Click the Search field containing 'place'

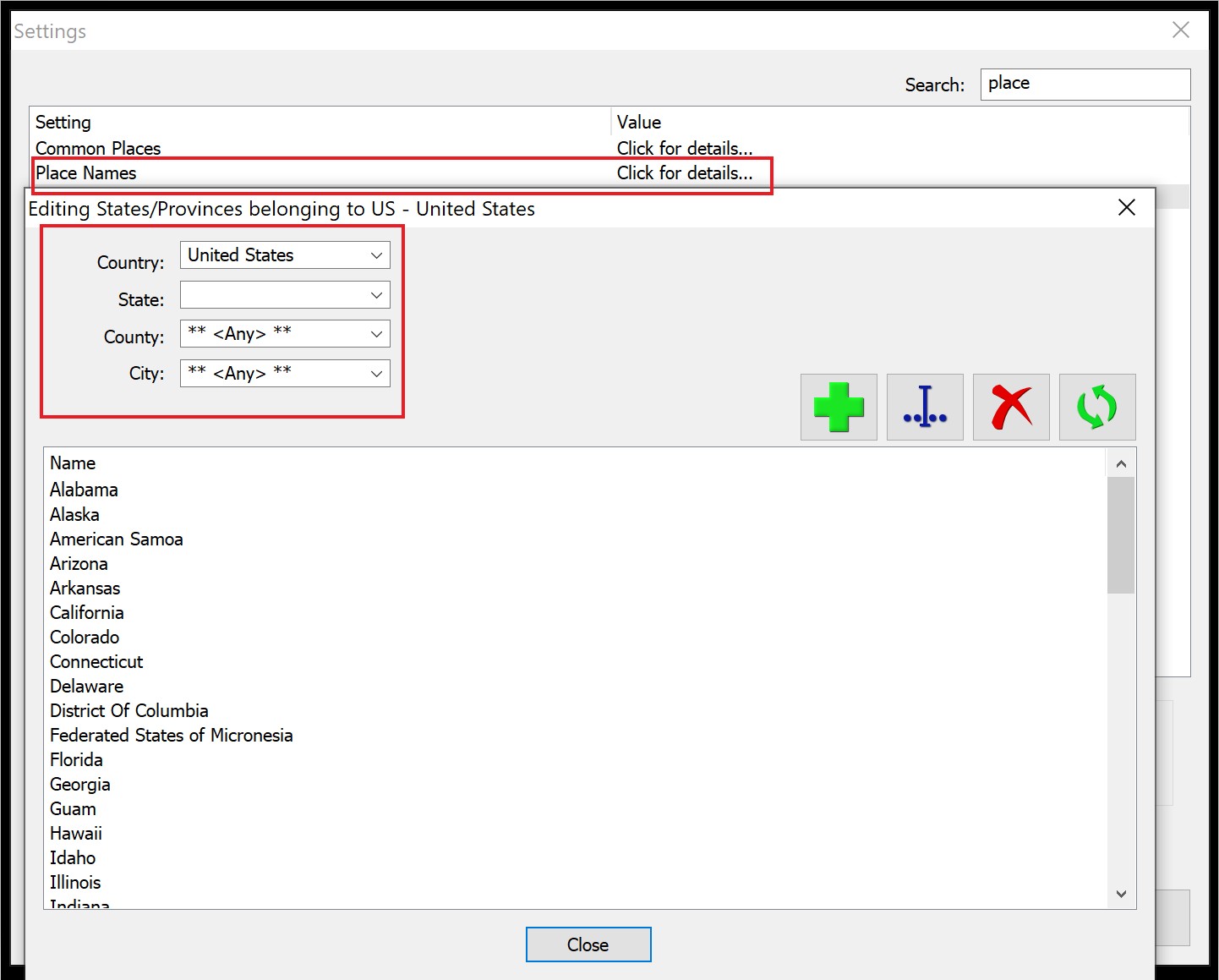coord(1085,84)
